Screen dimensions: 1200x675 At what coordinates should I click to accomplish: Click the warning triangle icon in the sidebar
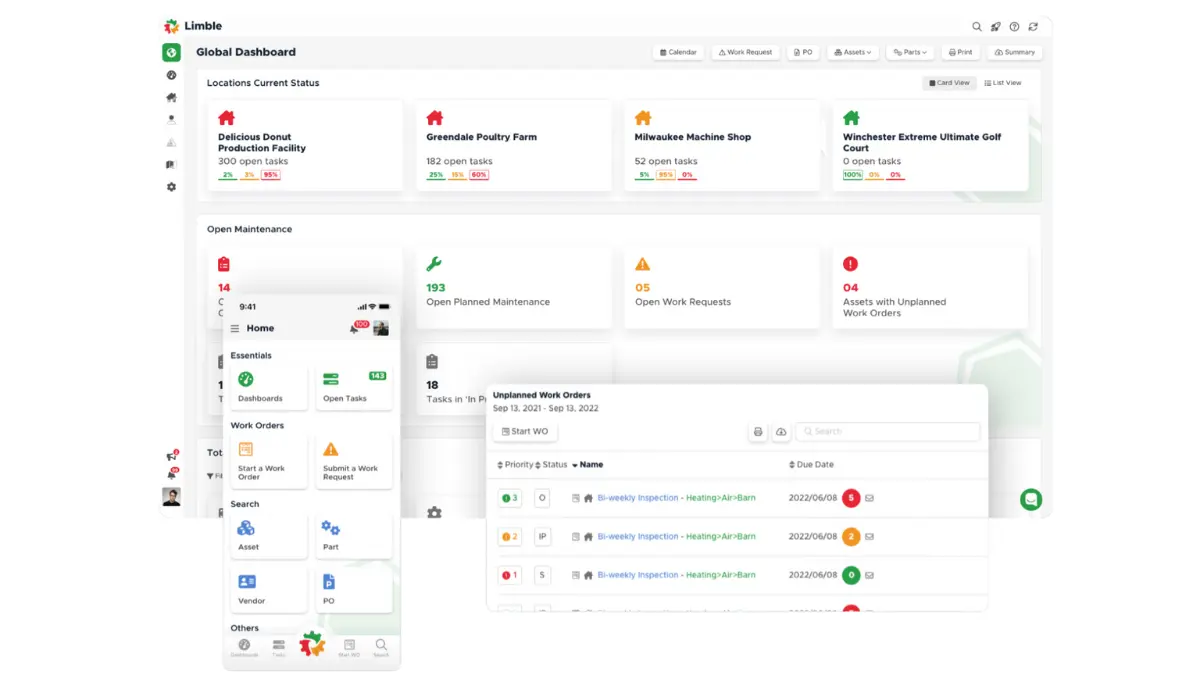tap(171, 142)
